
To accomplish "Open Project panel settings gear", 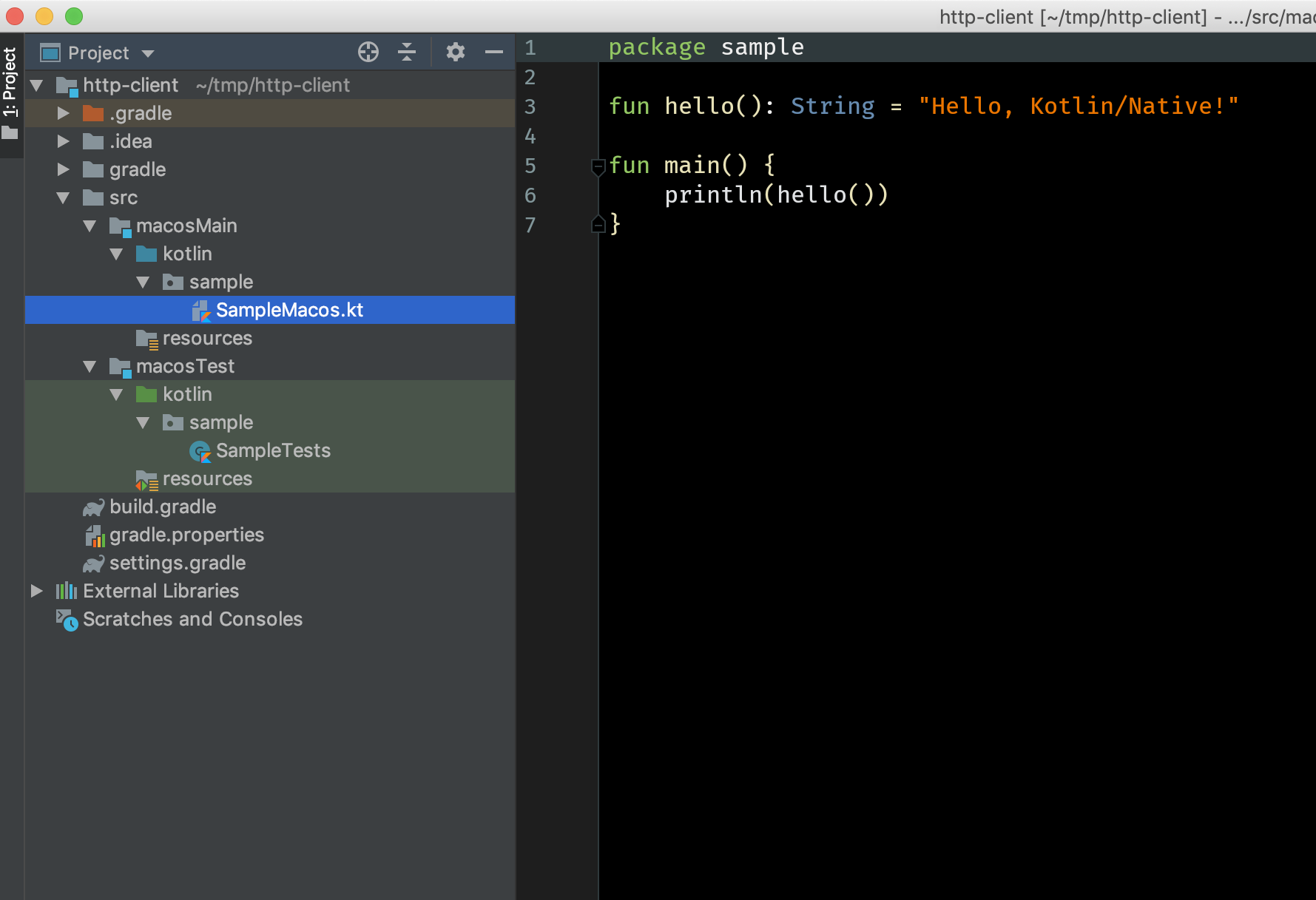I will click(456, 52).
